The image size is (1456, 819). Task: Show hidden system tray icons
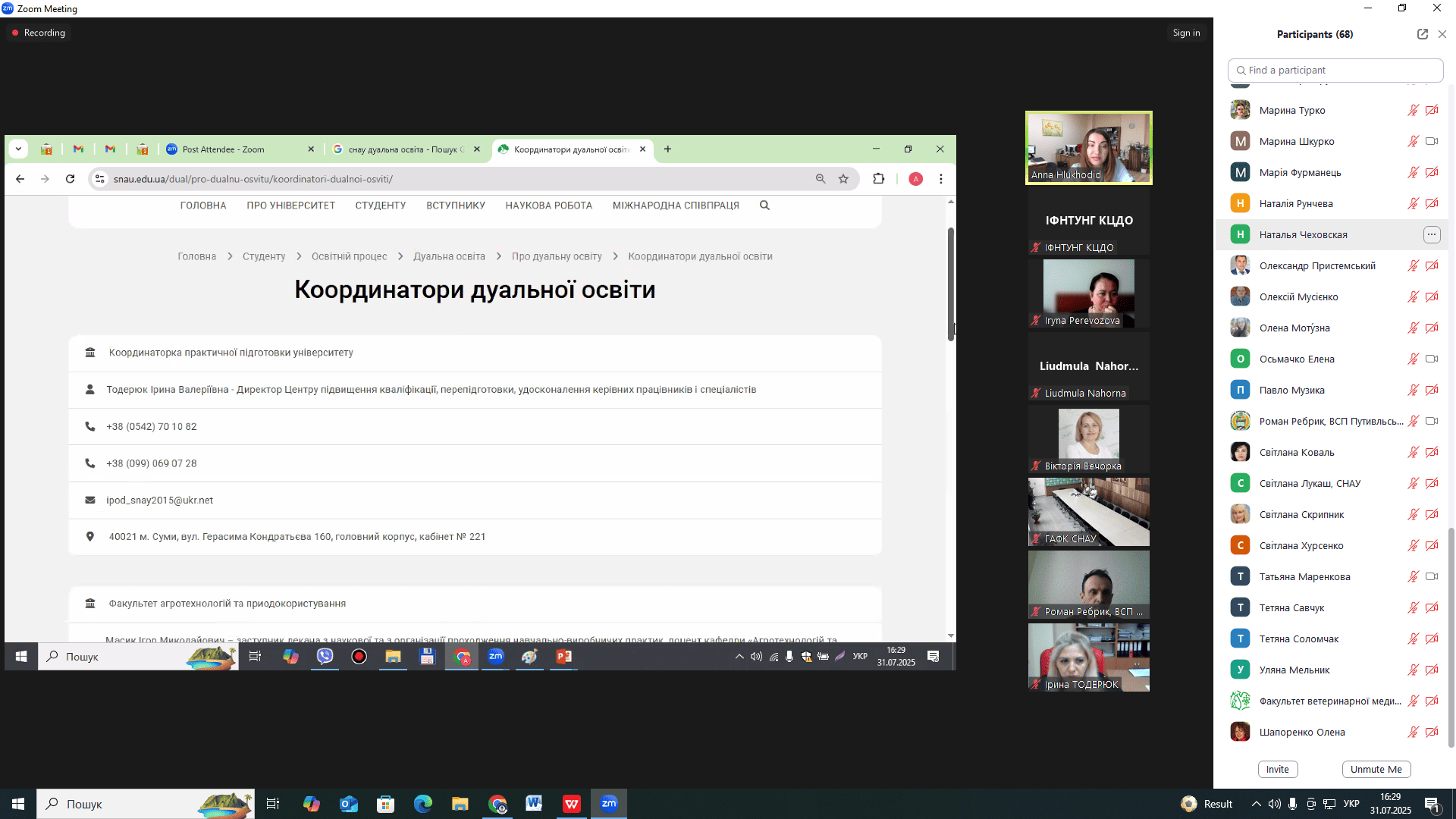(x=1257, y=804)
